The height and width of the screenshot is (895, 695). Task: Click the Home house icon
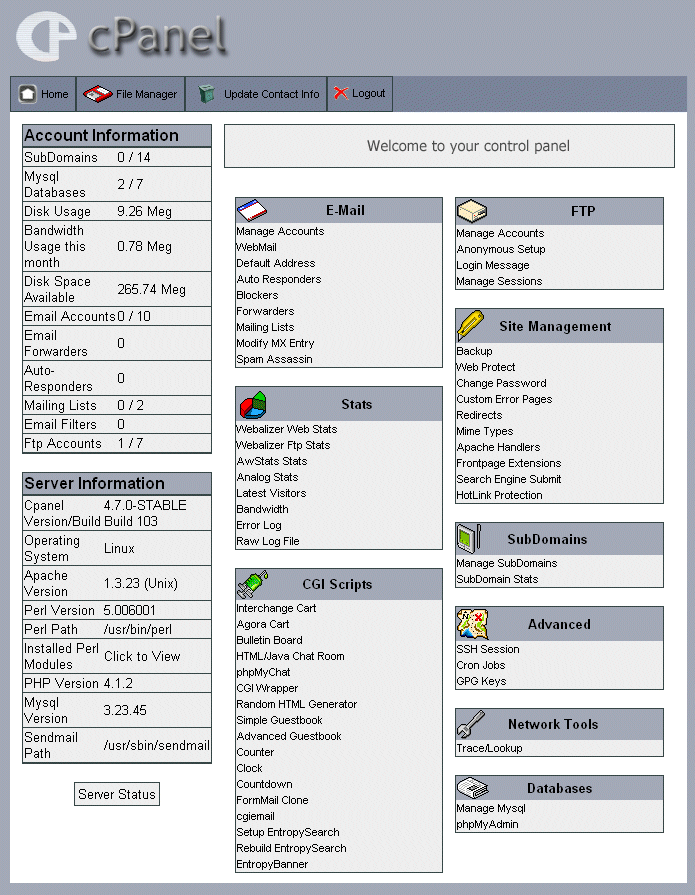[28, 94]
